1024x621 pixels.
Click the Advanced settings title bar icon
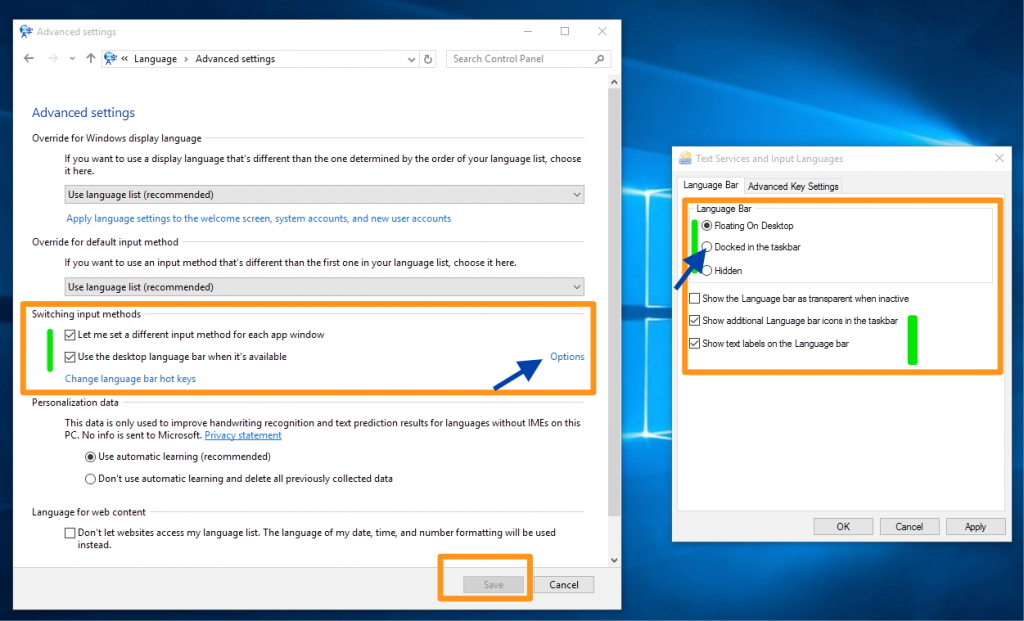(x=26, y=31)
